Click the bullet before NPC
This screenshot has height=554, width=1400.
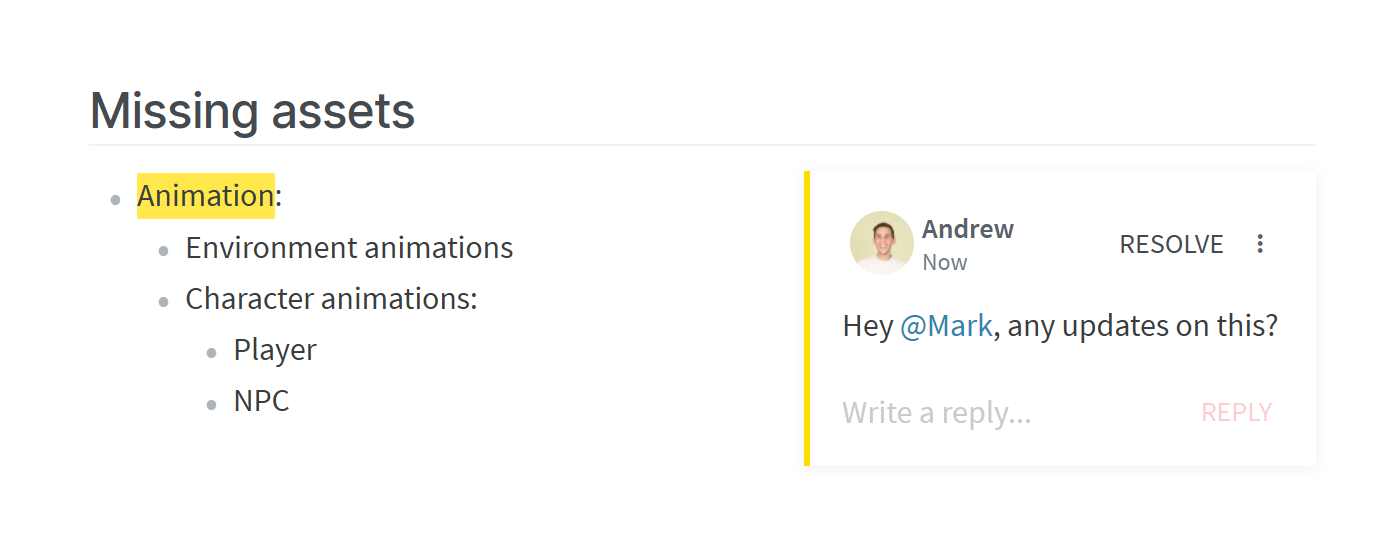tap(212, 403)
